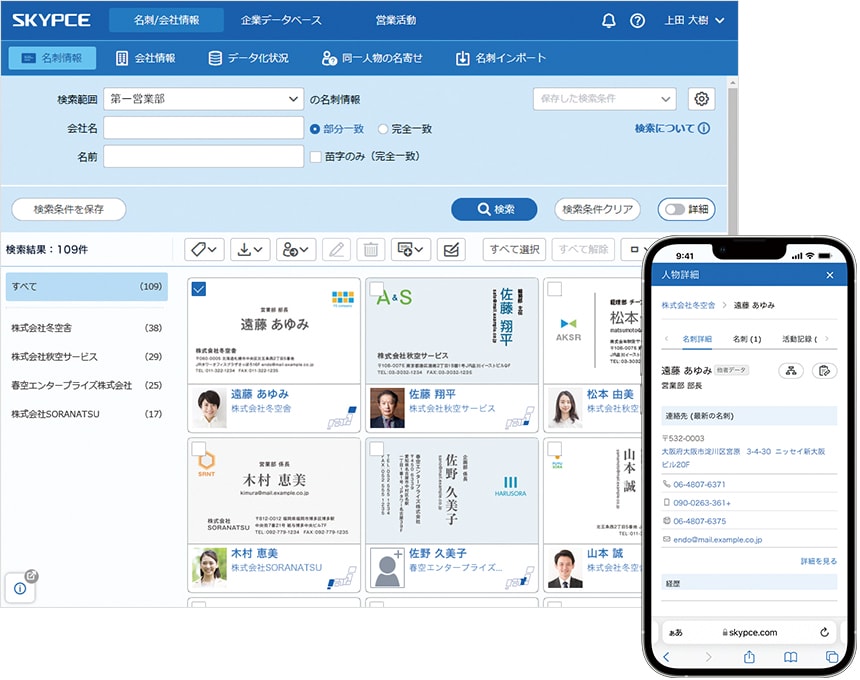Reload page in phone browser
The height and width of the screenshot is (680, 860).
[x=824, y=632]
